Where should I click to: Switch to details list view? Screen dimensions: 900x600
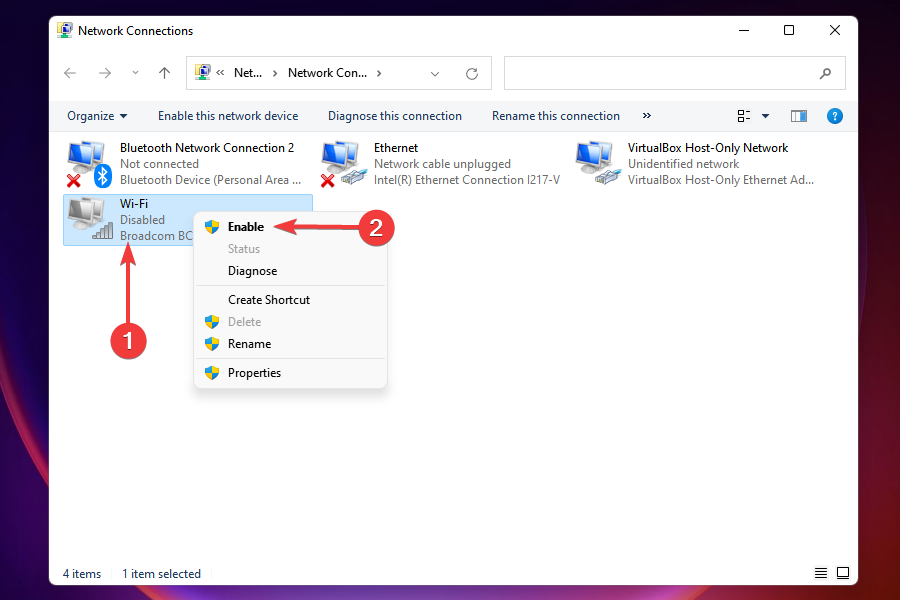pos(820,573)
